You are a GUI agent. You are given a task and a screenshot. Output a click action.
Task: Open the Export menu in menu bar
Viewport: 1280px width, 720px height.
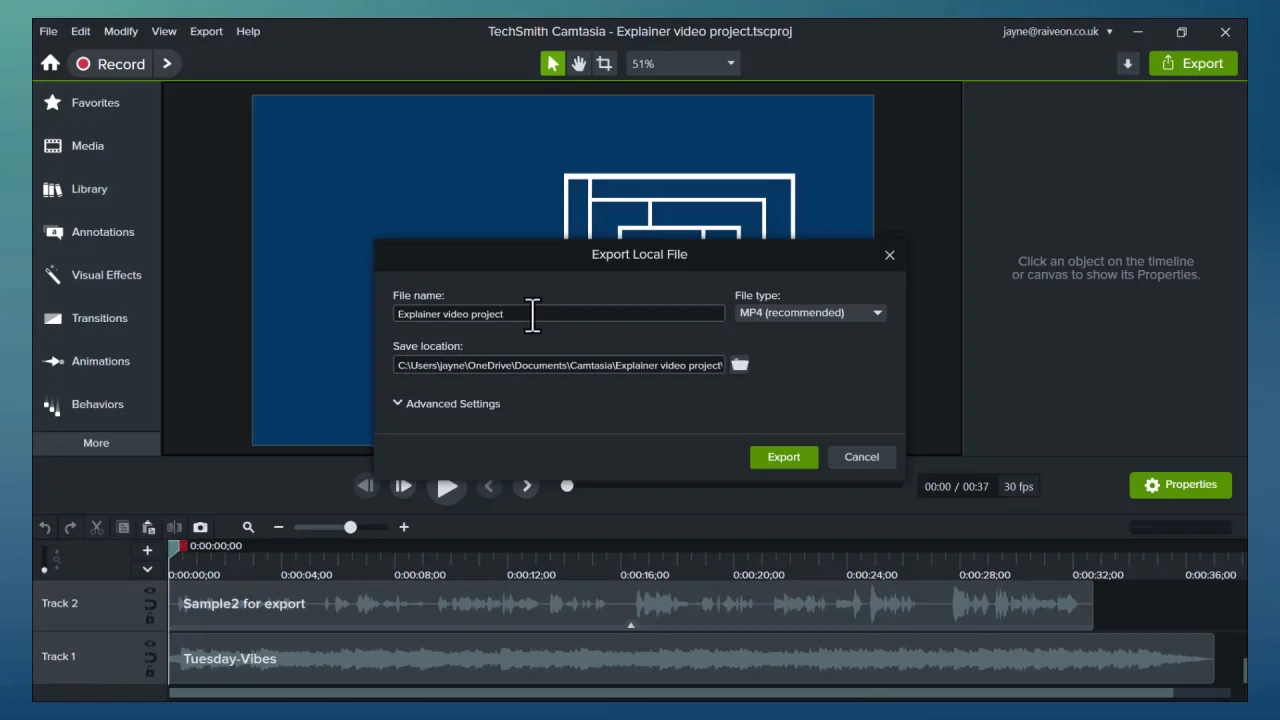tap(206, 31)
